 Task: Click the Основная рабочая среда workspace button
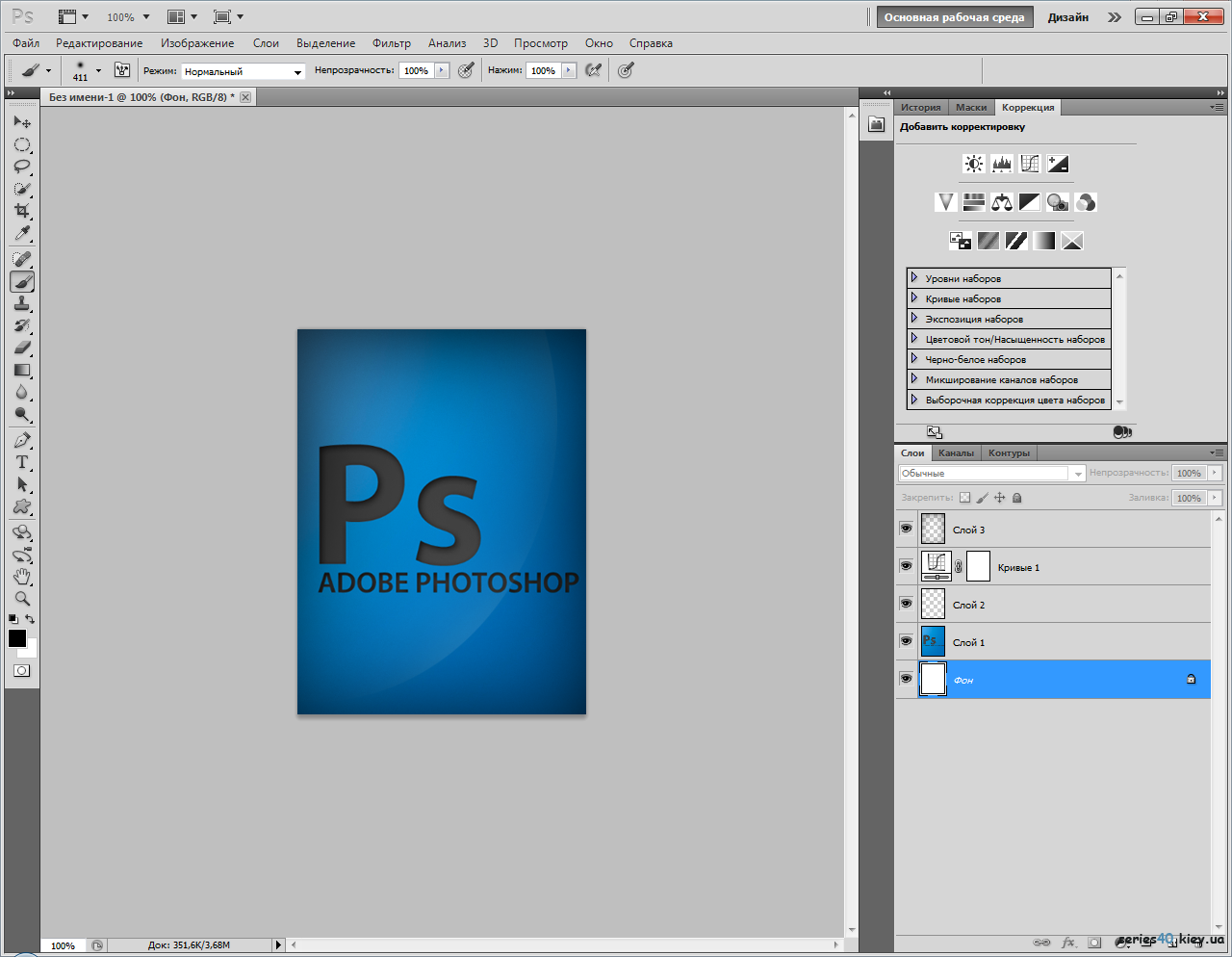(954, 17)
